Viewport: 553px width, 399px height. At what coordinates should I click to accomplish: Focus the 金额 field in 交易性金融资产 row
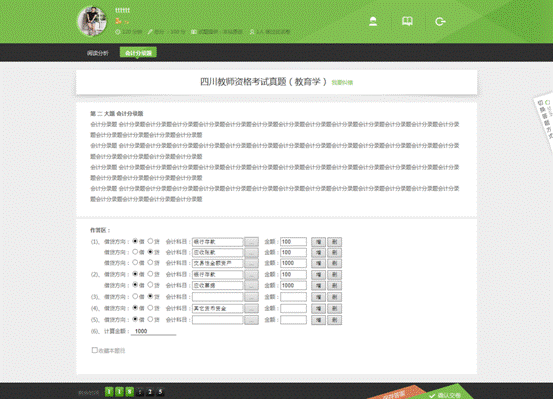point(293,263)
